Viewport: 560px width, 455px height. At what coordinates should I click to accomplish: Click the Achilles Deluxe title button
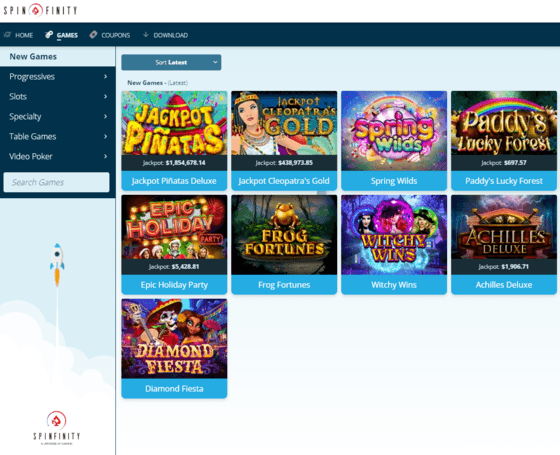[x=504, y=285]
